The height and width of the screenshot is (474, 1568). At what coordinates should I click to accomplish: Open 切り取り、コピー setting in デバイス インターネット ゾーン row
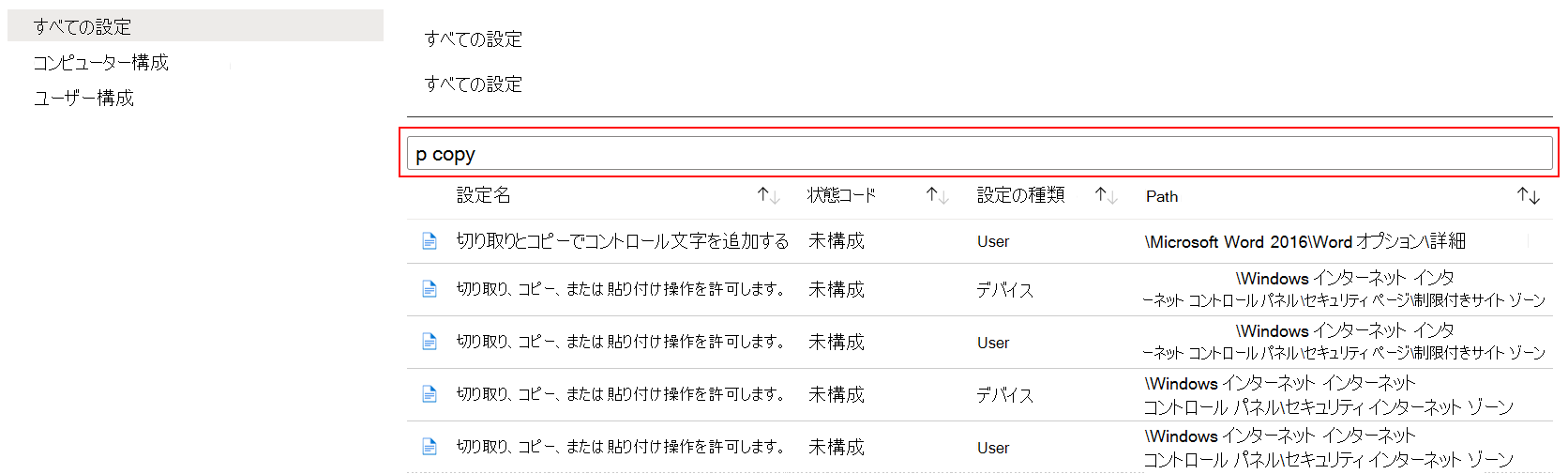click(620, 394)
